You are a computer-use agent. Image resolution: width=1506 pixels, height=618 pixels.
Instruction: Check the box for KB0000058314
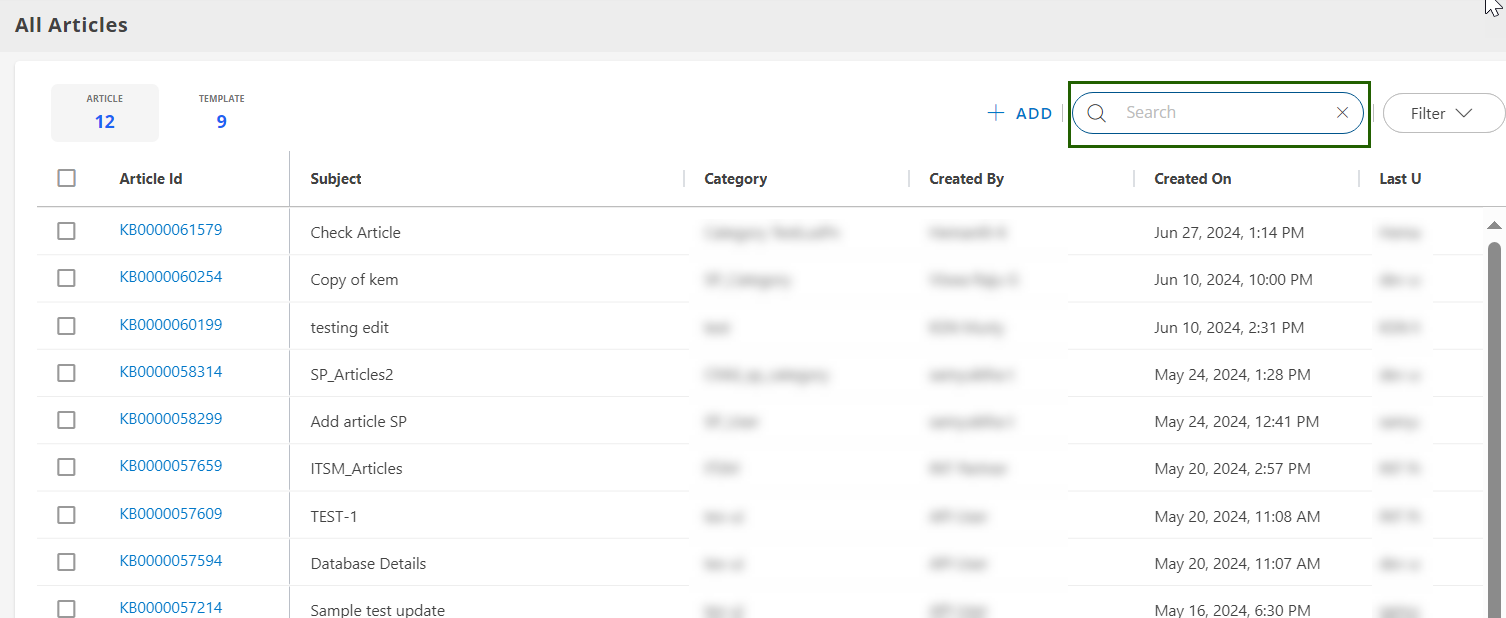[66, 373]
